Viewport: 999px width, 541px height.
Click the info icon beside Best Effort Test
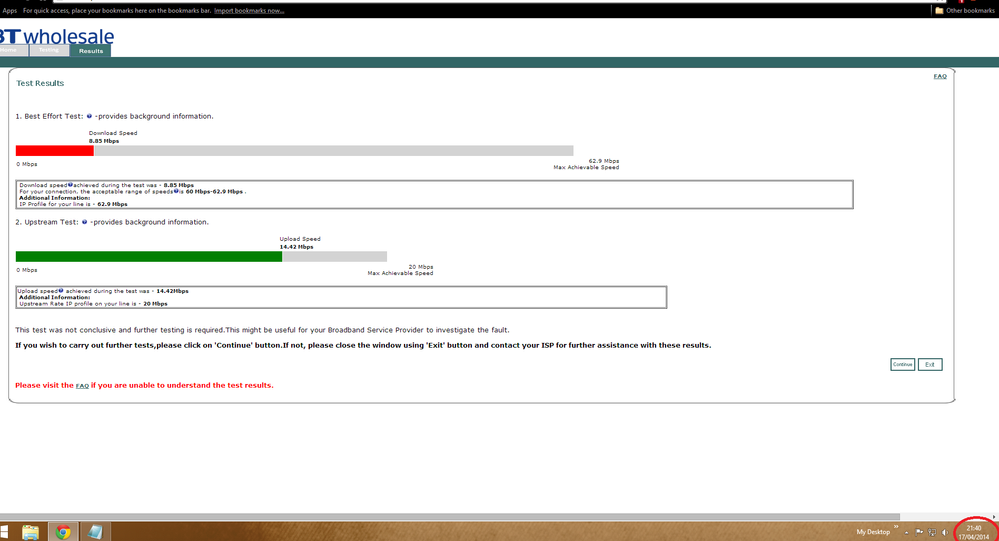[89, 116]
